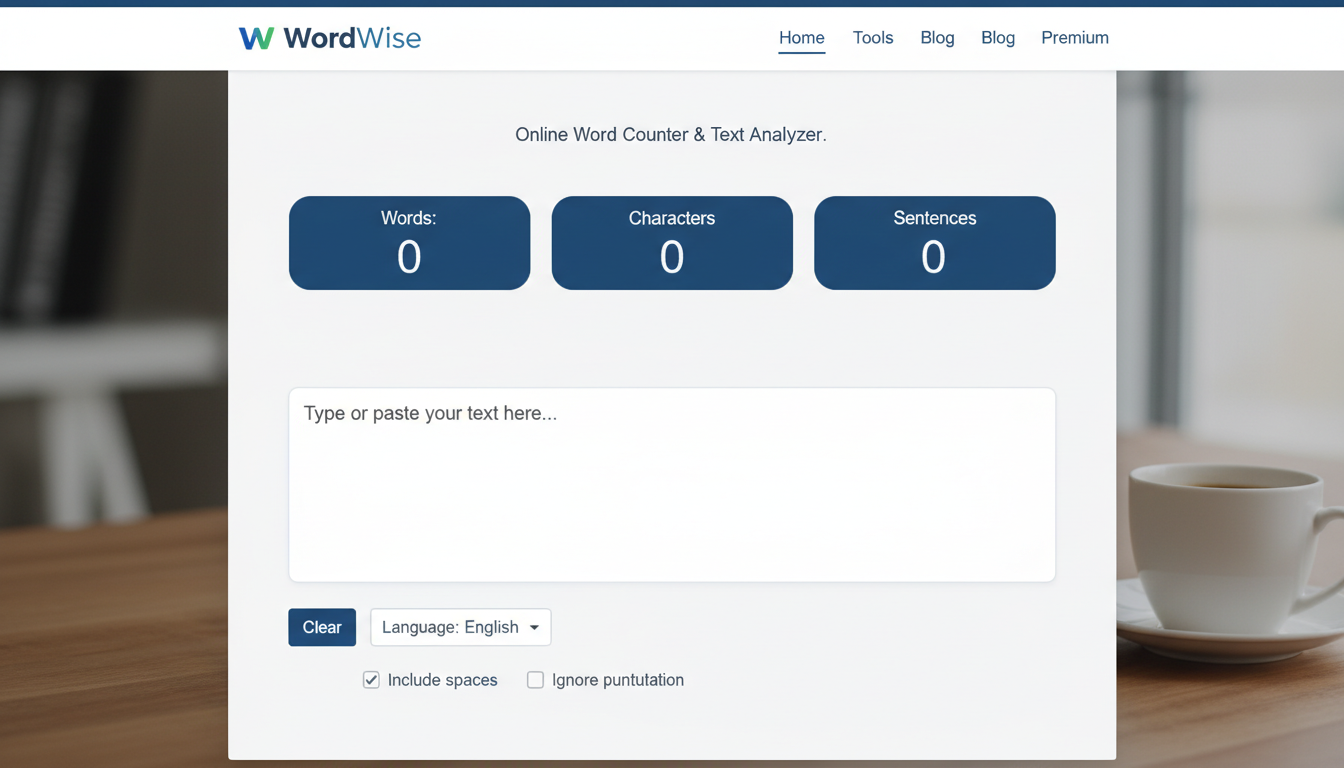Image resolution: width=1344 pixels, height=768 pixels.
Task: Click the 'Include spaces' label text
Action: tap(442, 680)
